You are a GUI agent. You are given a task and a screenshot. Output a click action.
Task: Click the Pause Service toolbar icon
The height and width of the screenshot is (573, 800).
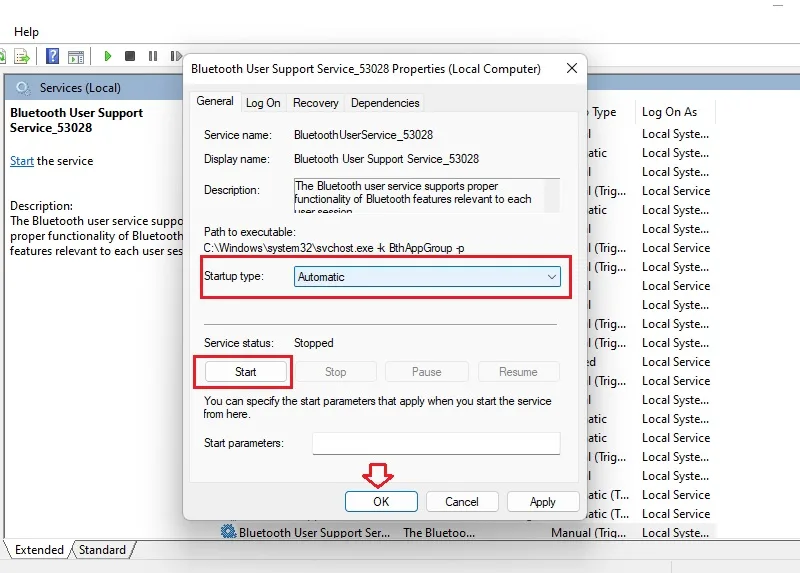click(153, 56)
